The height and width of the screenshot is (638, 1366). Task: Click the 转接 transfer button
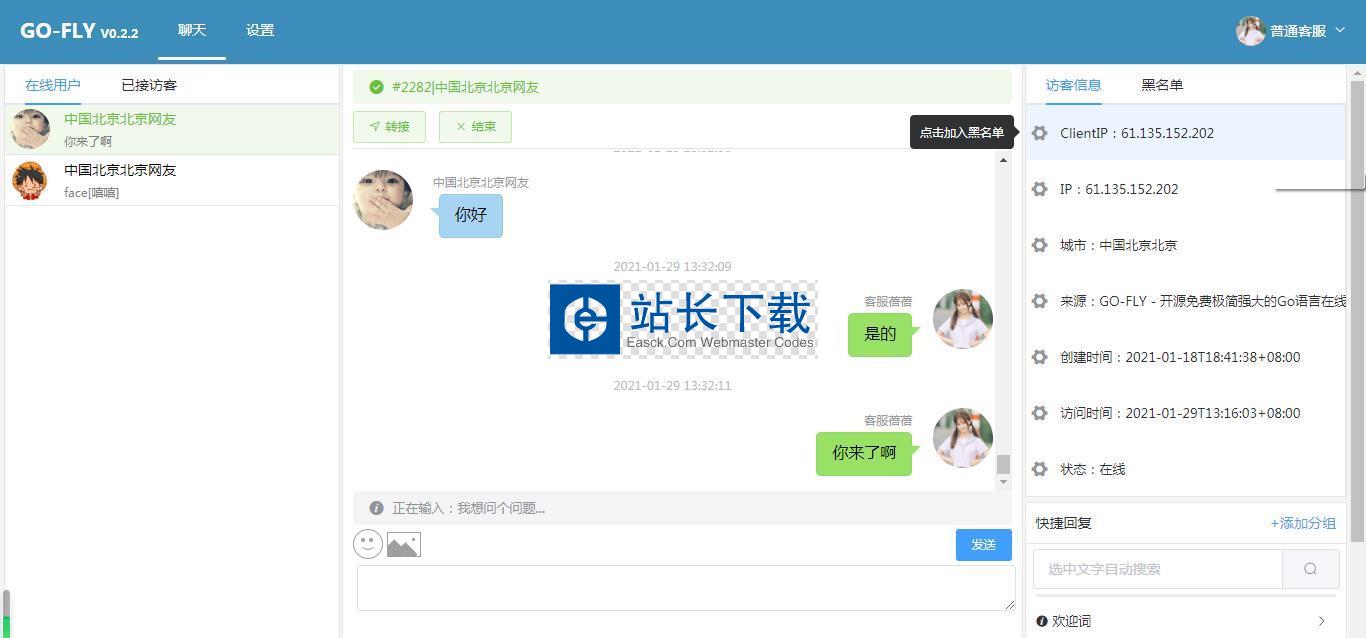tap(389, 127)
